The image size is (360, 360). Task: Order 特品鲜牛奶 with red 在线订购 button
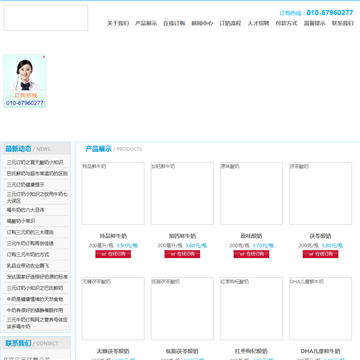113,254
